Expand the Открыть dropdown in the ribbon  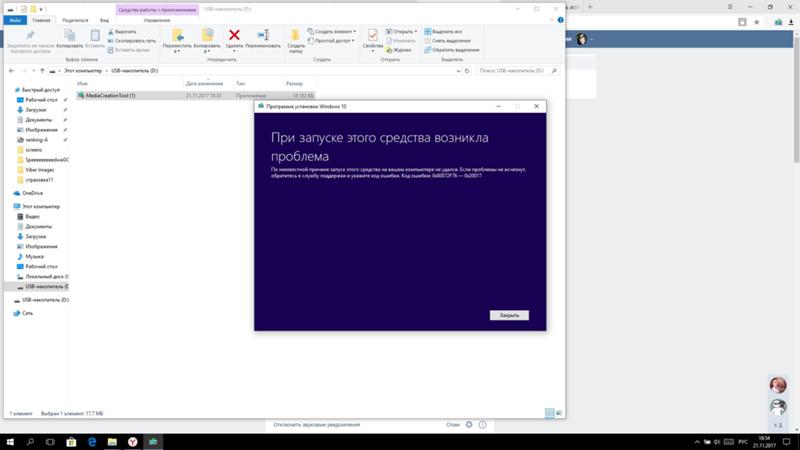(402, 32)
